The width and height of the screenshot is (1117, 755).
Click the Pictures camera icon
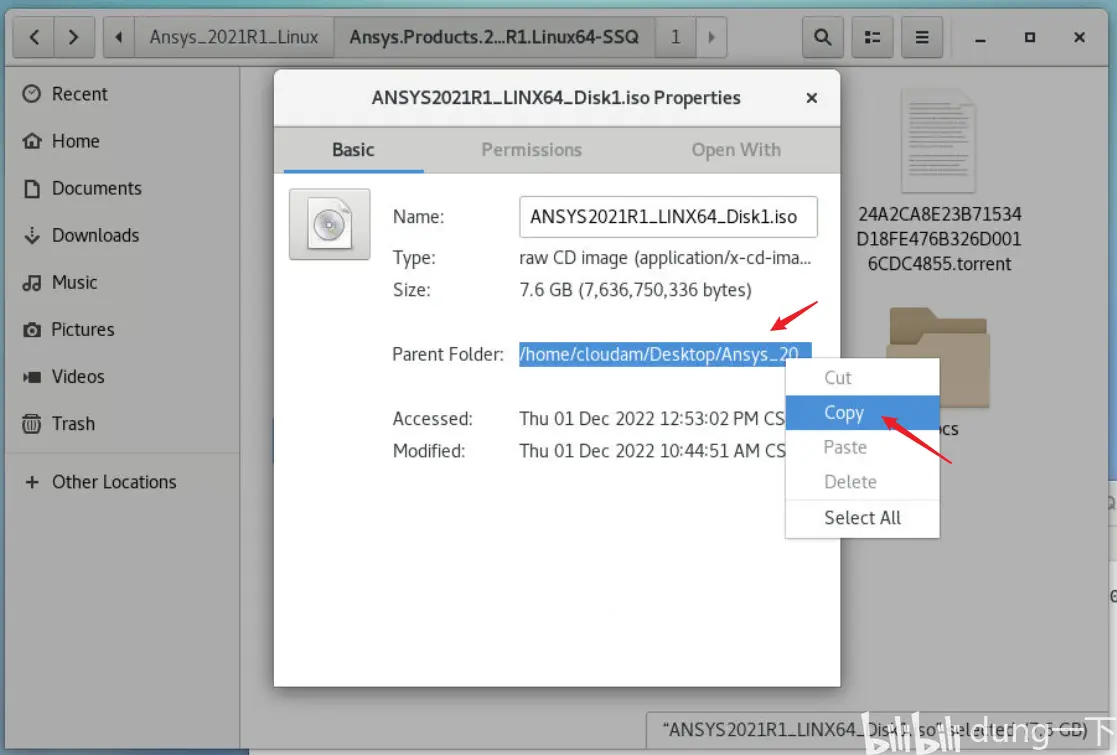[x=31, y=330]
